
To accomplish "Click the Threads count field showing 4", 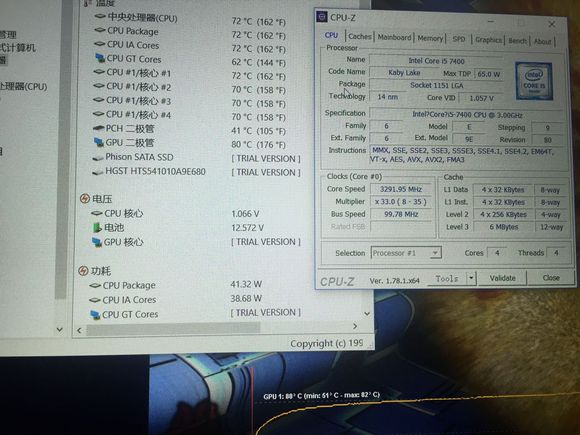I will 556,253.
